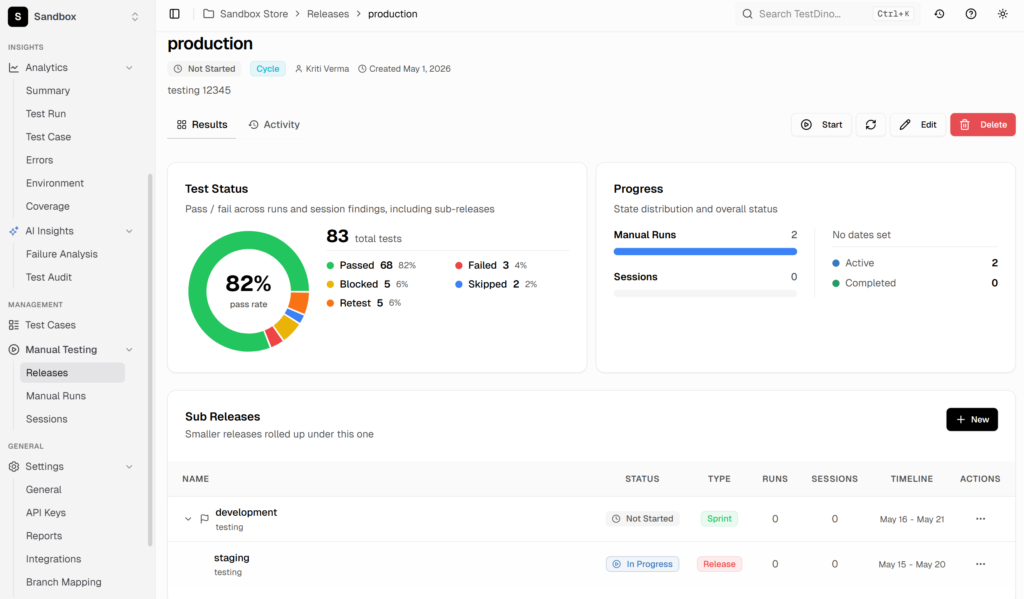1024x599 pixels.
Task: Open the staging sub-release name
Action: pos(232,558)
